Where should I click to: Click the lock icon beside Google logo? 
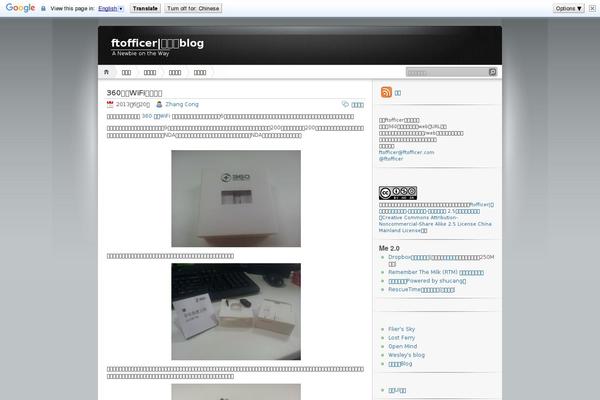[x=43, y=8]
